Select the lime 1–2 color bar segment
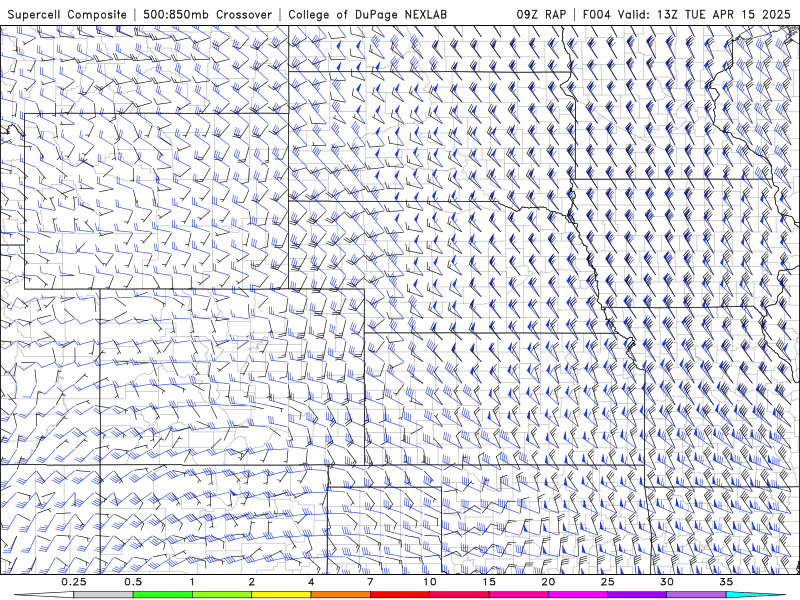800x600 pixels. coord(222,595)
